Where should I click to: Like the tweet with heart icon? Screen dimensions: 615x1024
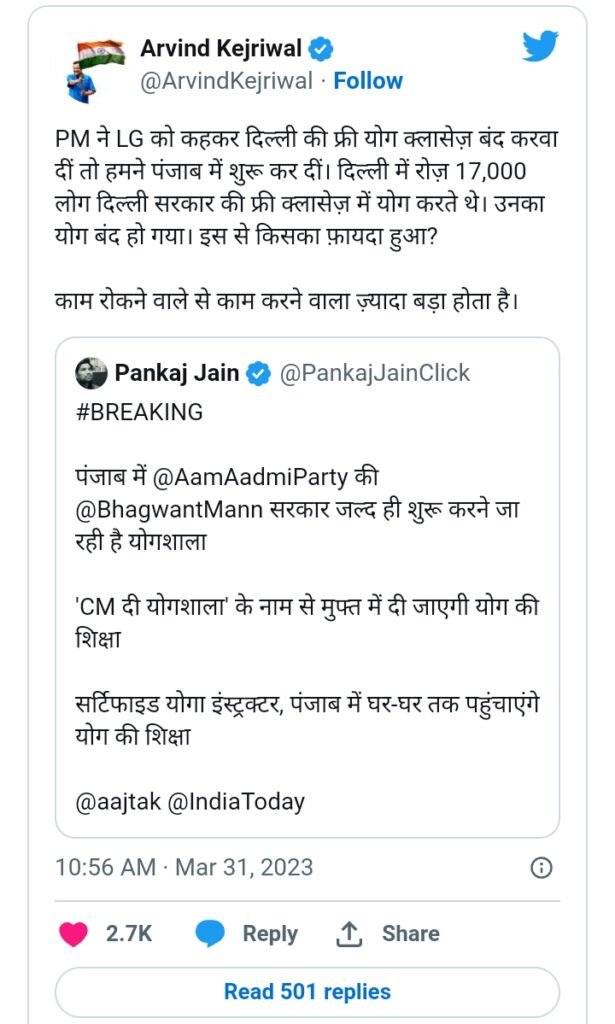point(73,934)
